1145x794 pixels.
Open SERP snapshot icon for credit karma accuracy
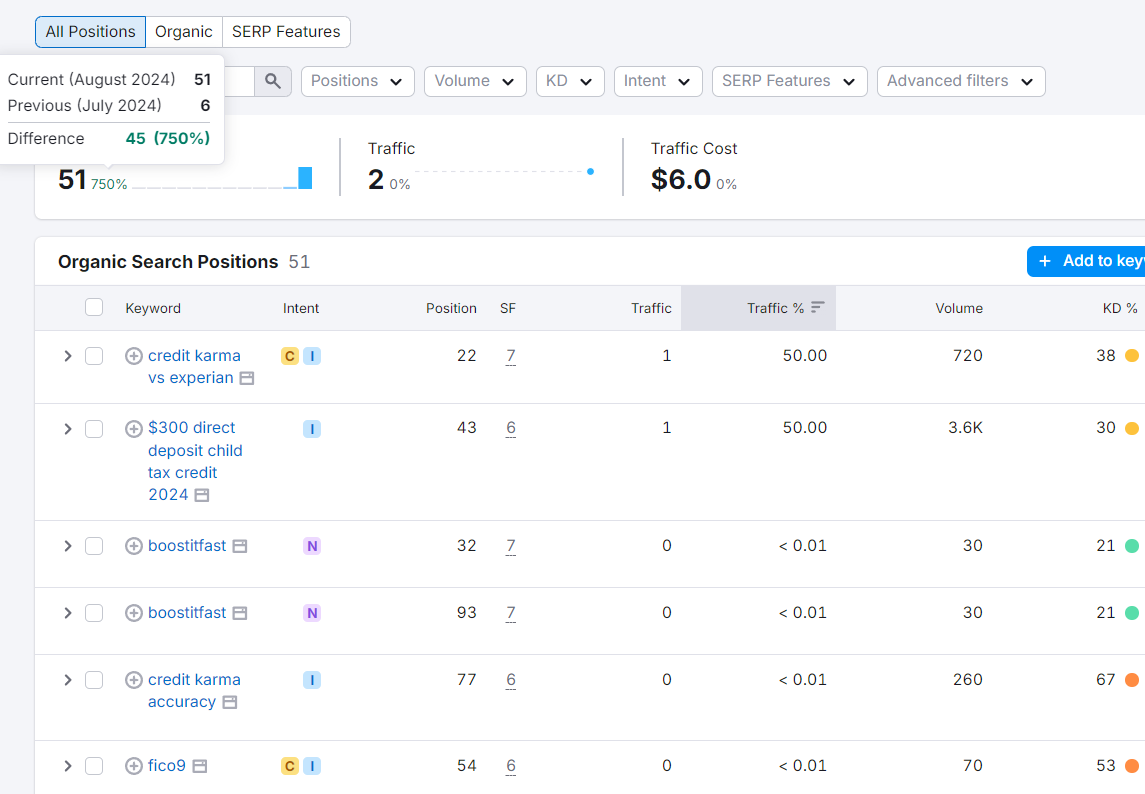[x=230, y=702]
